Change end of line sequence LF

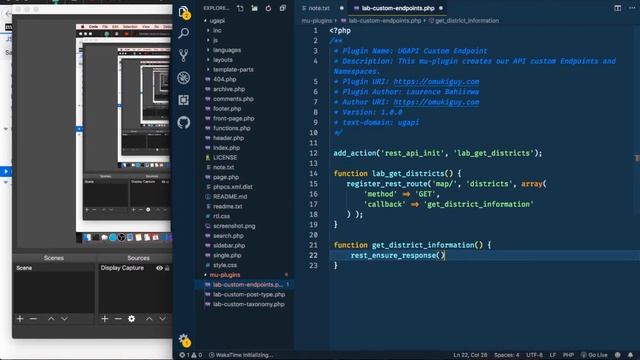(x=553, y=355)
